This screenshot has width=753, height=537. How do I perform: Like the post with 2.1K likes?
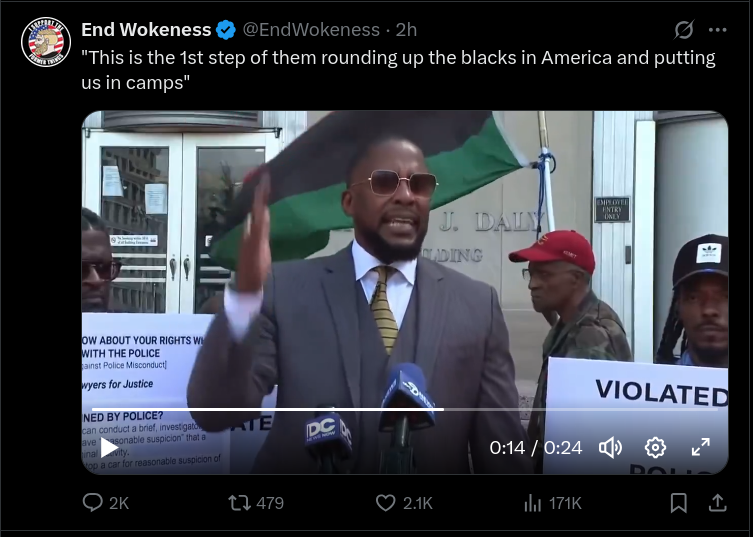click(404, 503)
